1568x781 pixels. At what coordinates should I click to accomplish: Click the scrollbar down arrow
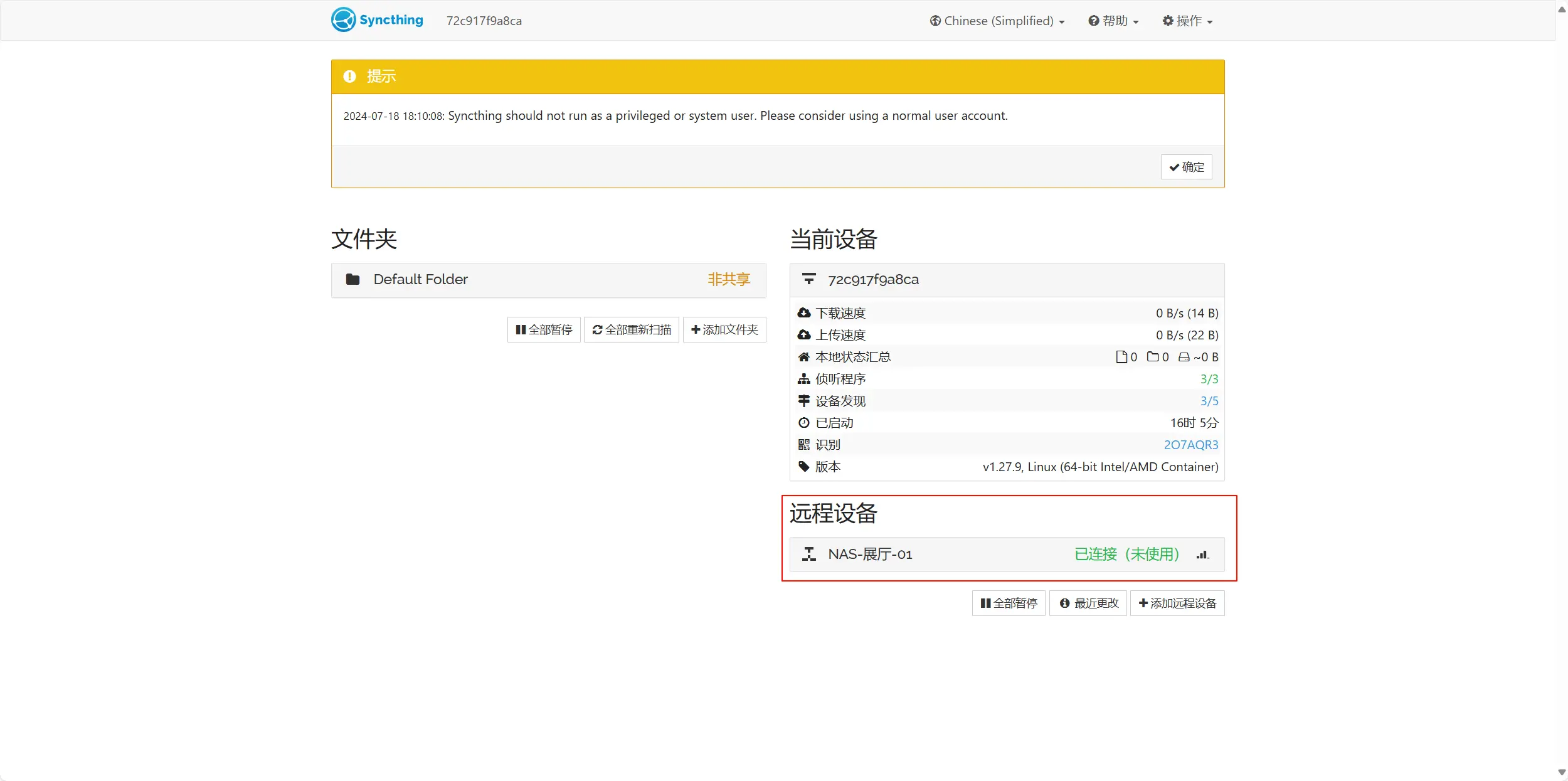[x=1562, y=772]
